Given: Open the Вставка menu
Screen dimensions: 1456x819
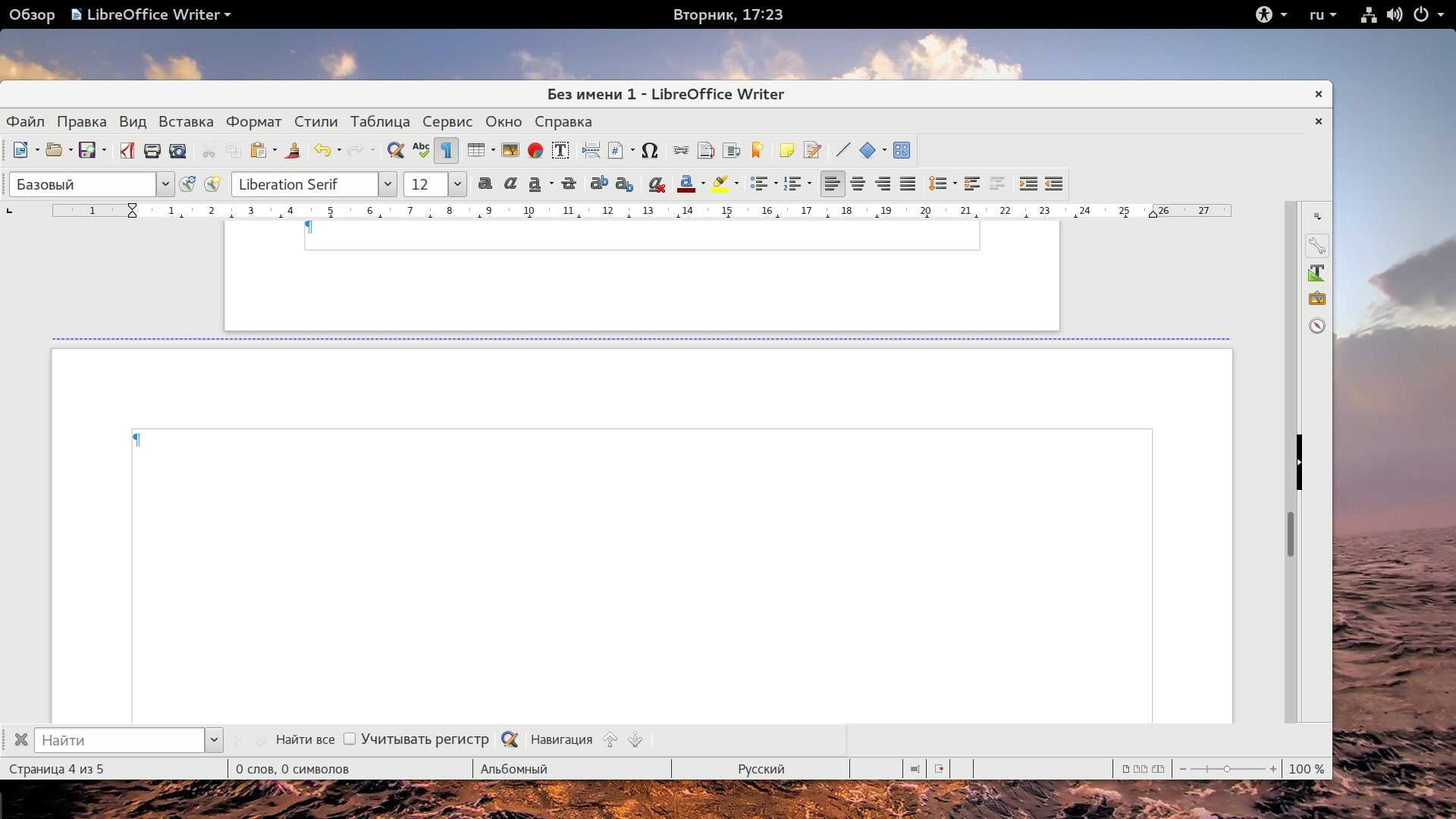Looking at the screenshot, I should (x=186, y=122).
